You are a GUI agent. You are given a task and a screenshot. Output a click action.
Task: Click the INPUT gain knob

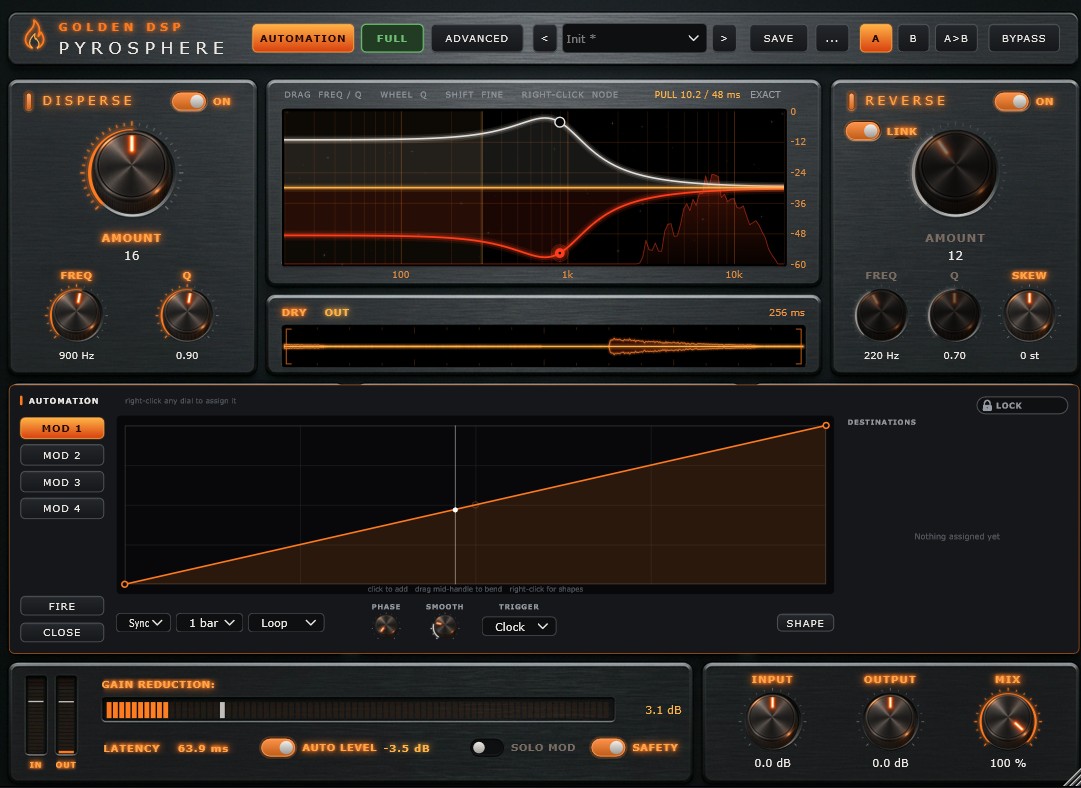pyautogui.click(x=772, y=720)
